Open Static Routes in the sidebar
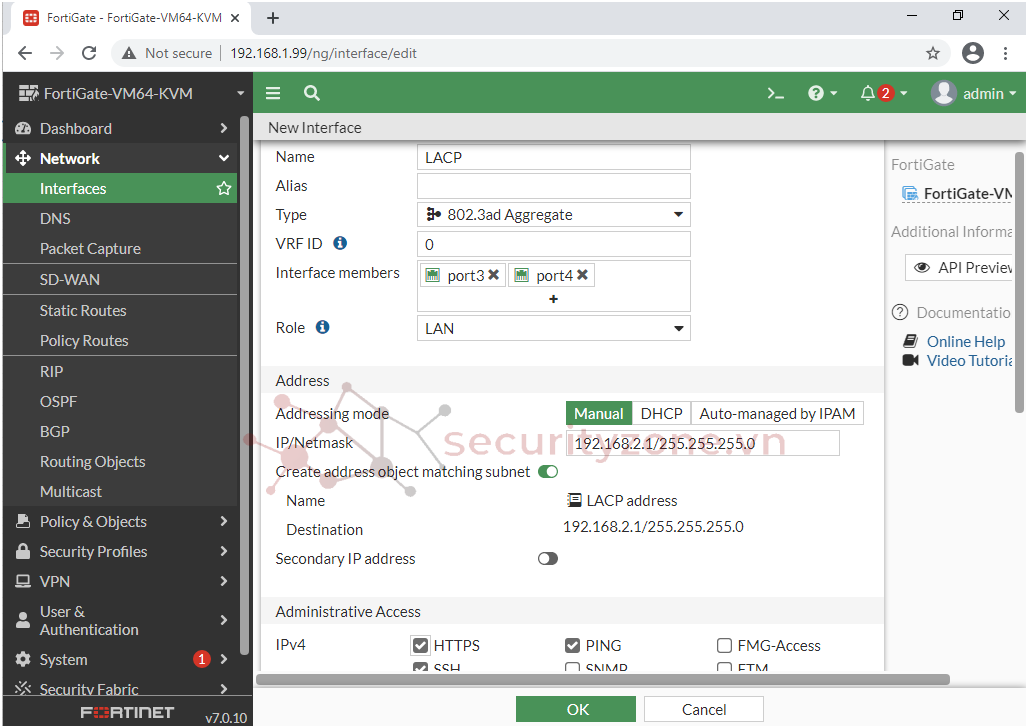 tap(83, 311)
